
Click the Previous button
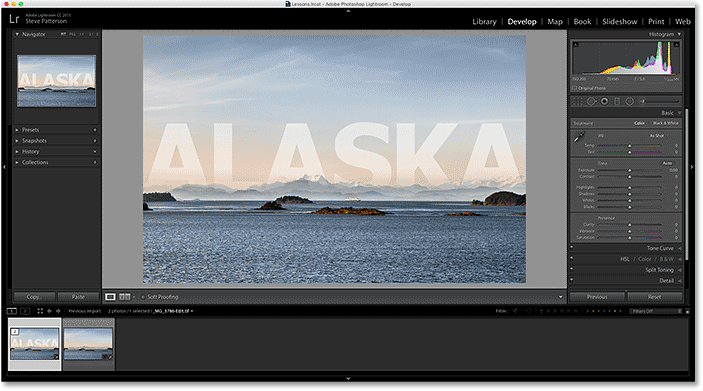pos(597,297)
